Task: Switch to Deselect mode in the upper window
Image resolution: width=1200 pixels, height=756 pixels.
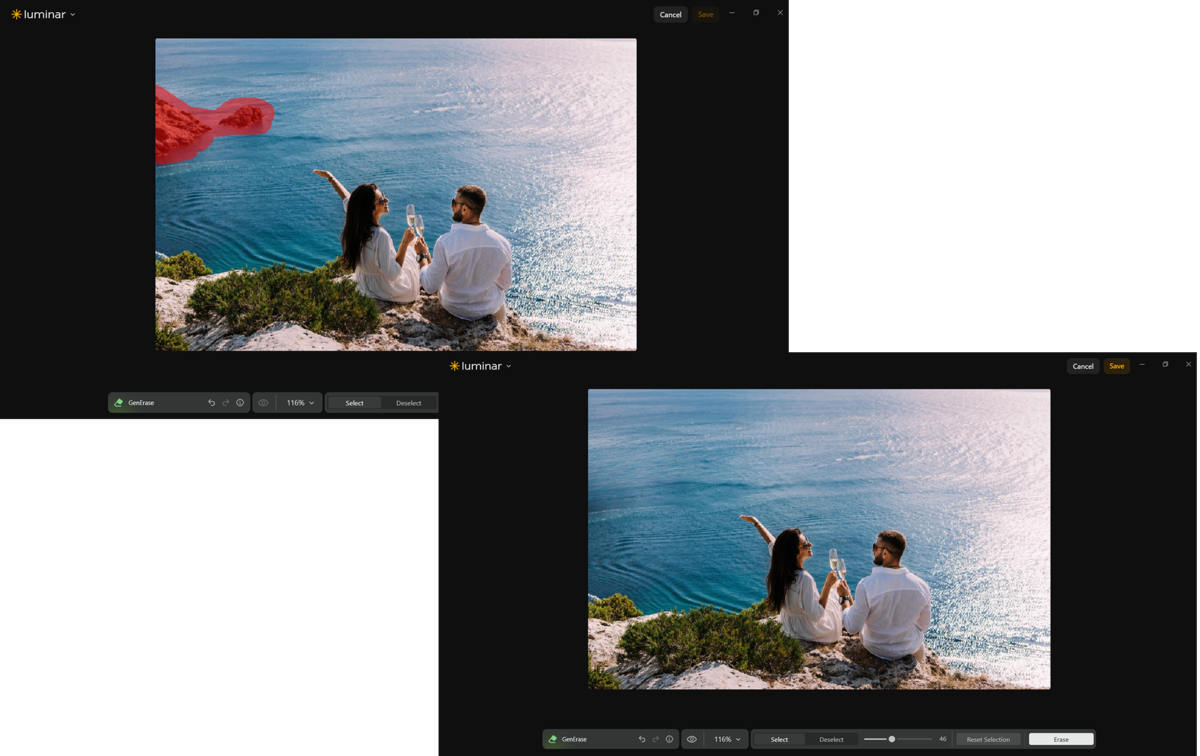Action: click(x=408, y=403)
